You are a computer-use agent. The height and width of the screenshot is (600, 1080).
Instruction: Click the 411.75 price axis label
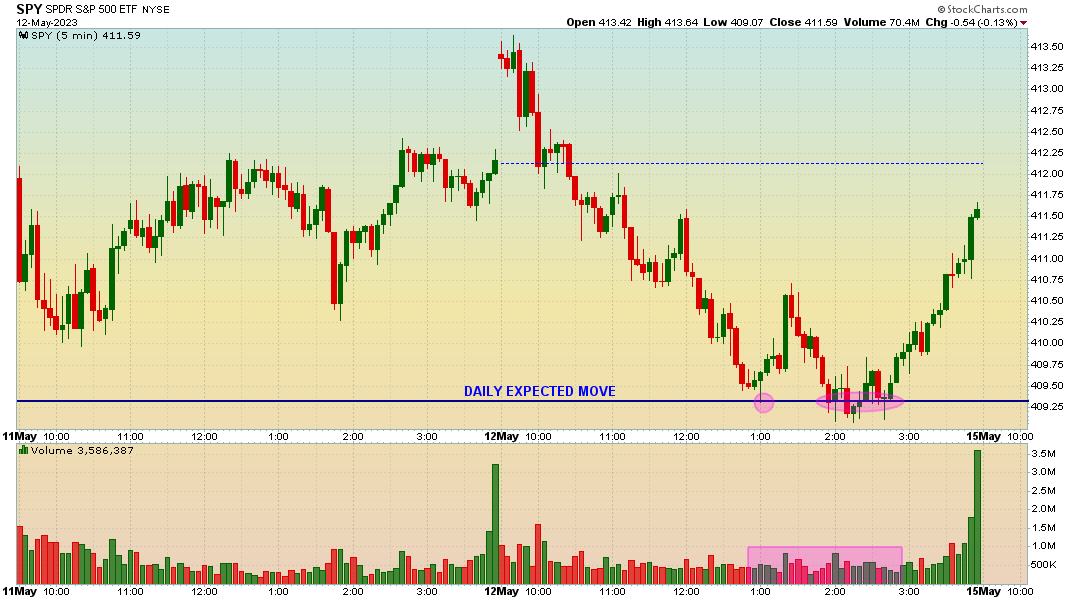[1047, 195]
